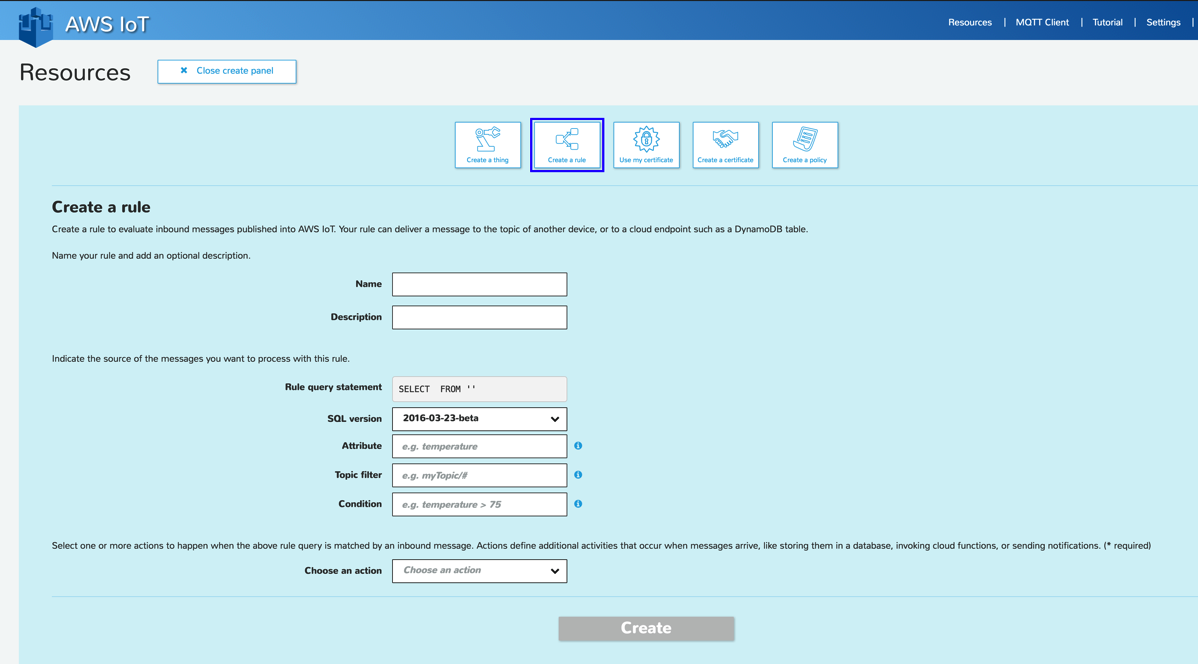Screen dimensions: 1198x664
Task: Show info tooltip next to Condition field
Action: click(x=578, y=504)
